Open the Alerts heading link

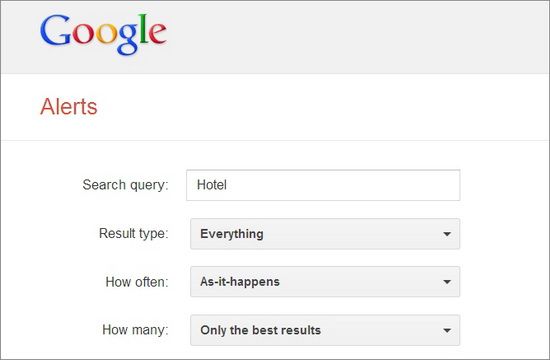[x=69, y=106]
